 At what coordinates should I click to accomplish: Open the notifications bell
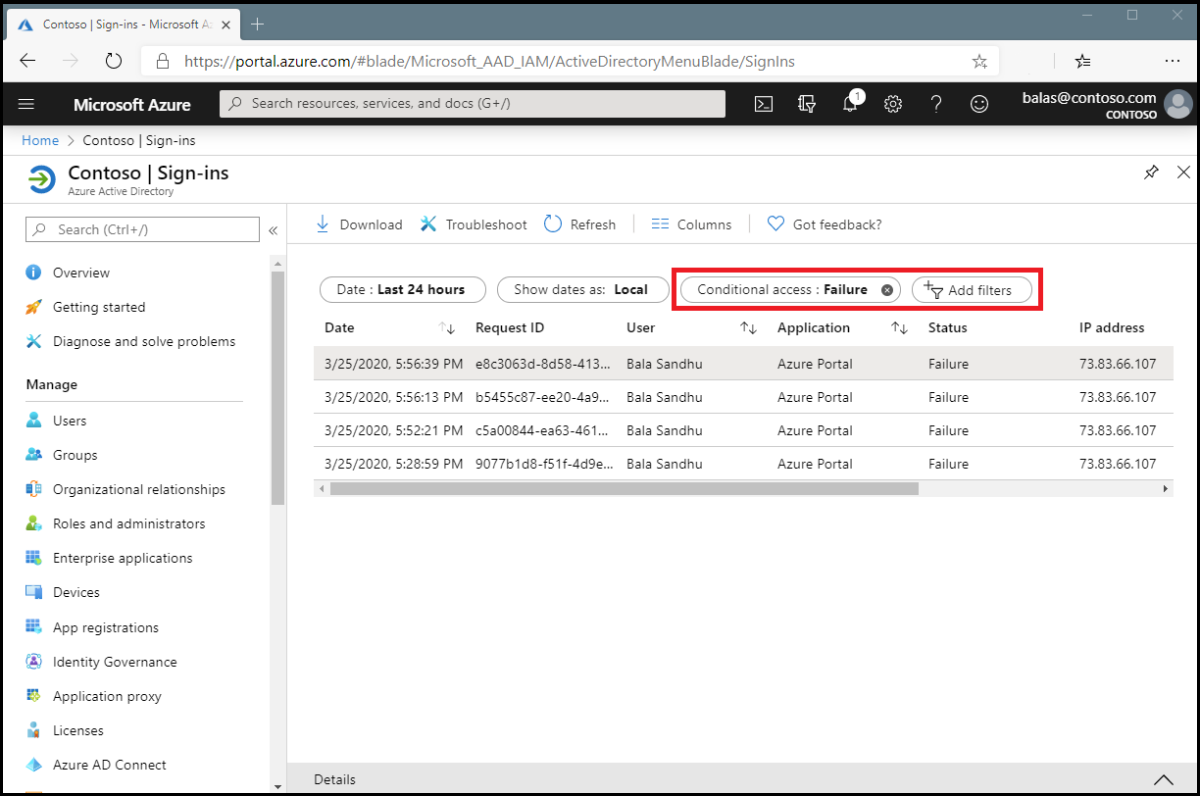(849, 104)
